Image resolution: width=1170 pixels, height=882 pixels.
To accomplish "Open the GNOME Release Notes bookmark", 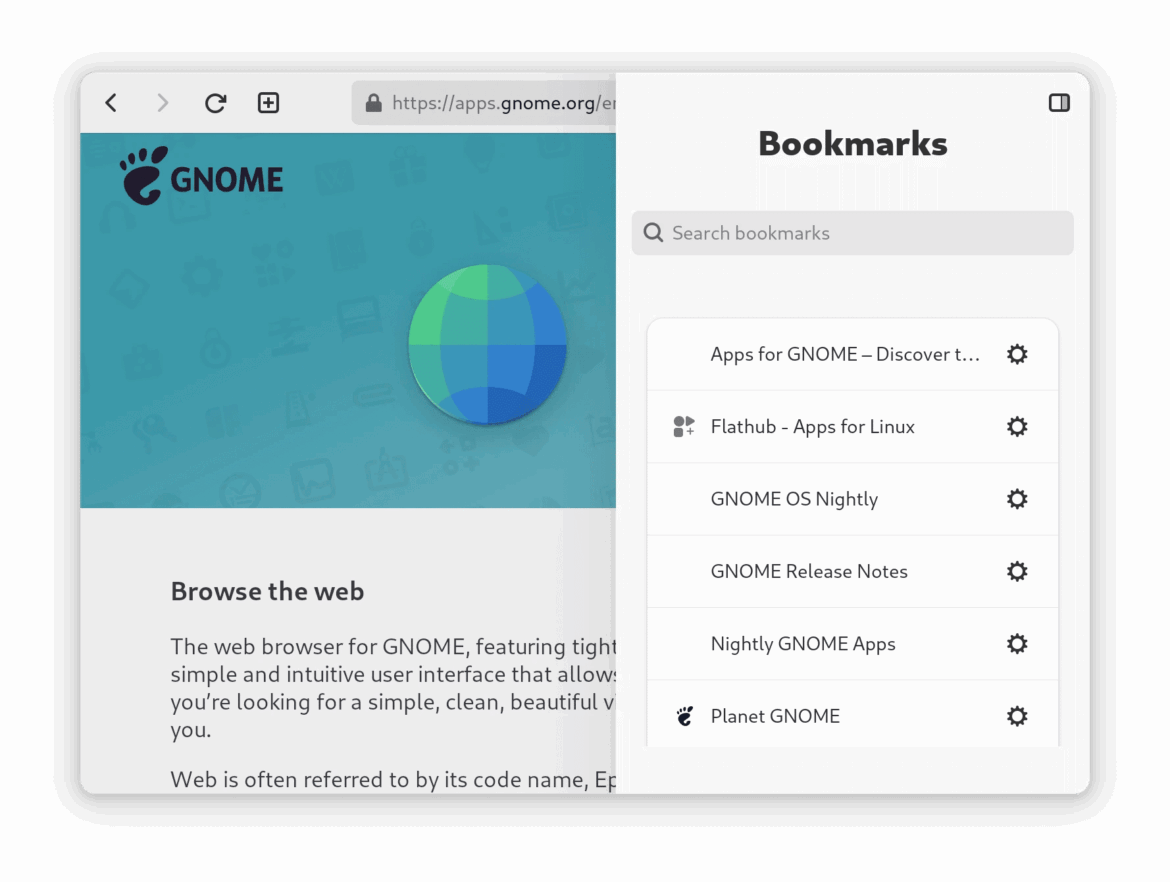I will pyautogui.click(x=809, y=571).
